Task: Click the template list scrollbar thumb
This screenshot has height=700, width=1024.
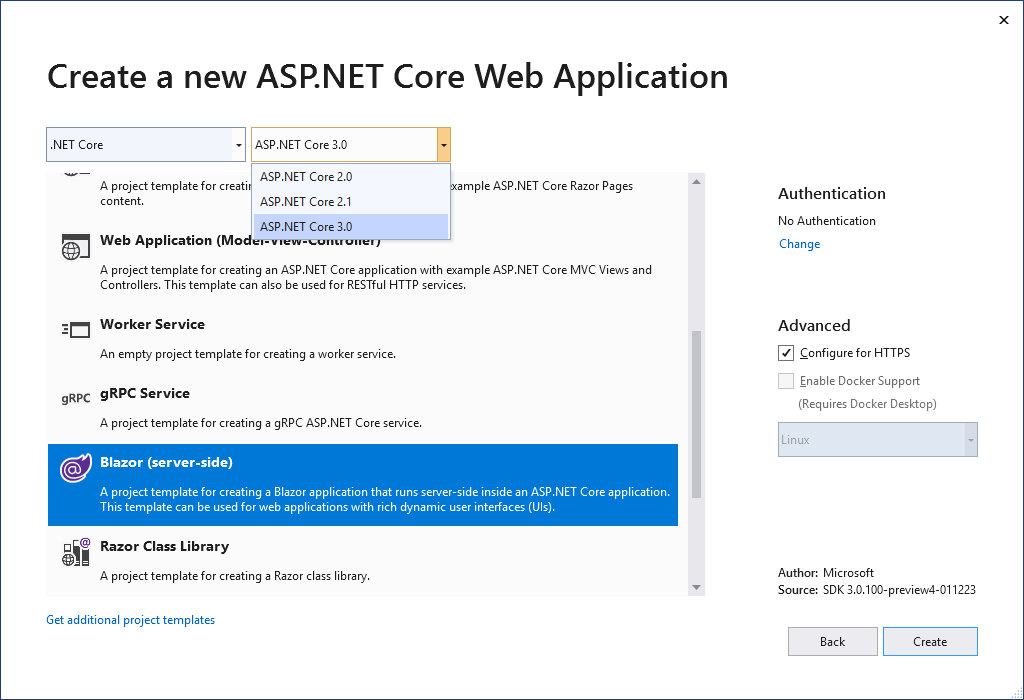Action: (696, 415)
